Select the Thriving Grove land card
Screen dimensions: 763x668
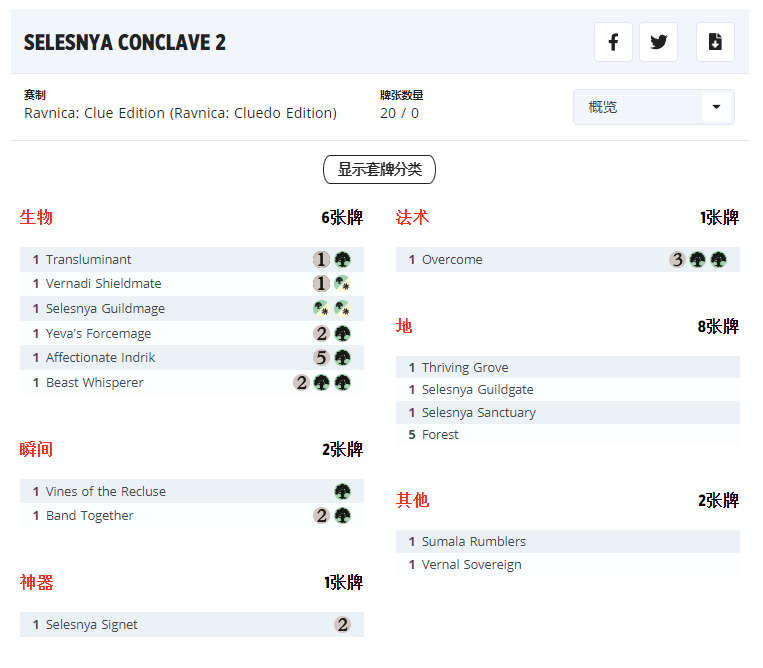464,368
